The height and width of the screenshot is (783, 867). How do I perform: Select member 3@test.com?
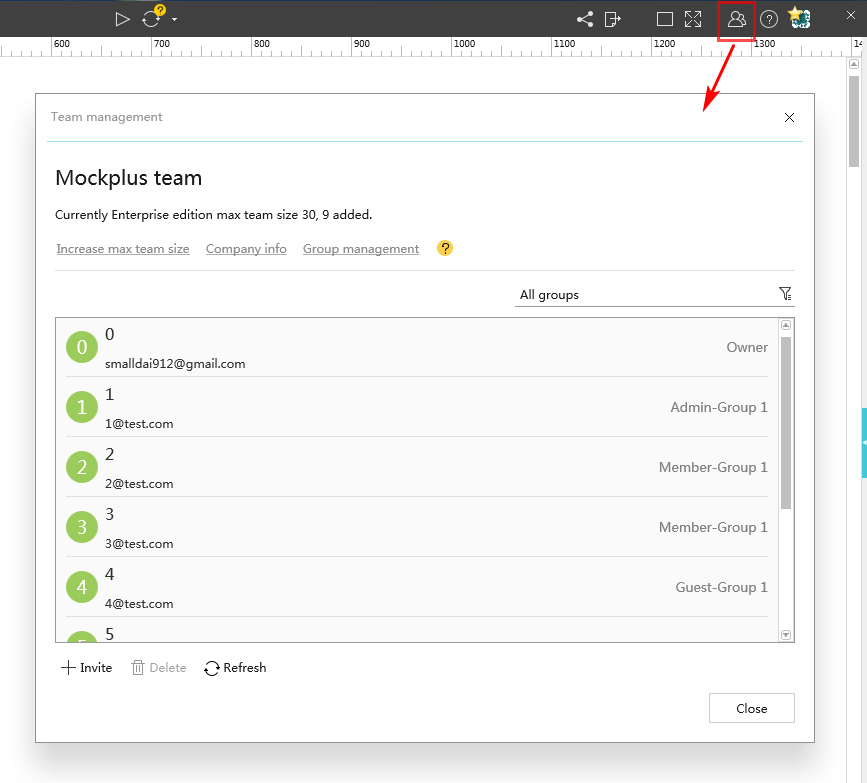417,527
